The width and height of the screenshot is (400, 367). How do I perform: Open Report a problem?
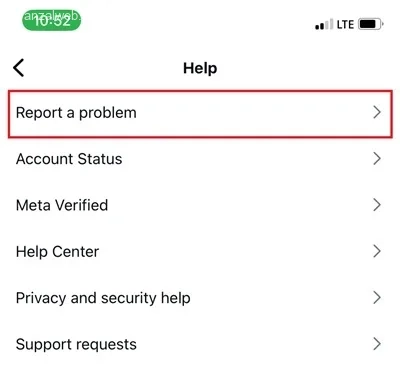click(76, 113)
